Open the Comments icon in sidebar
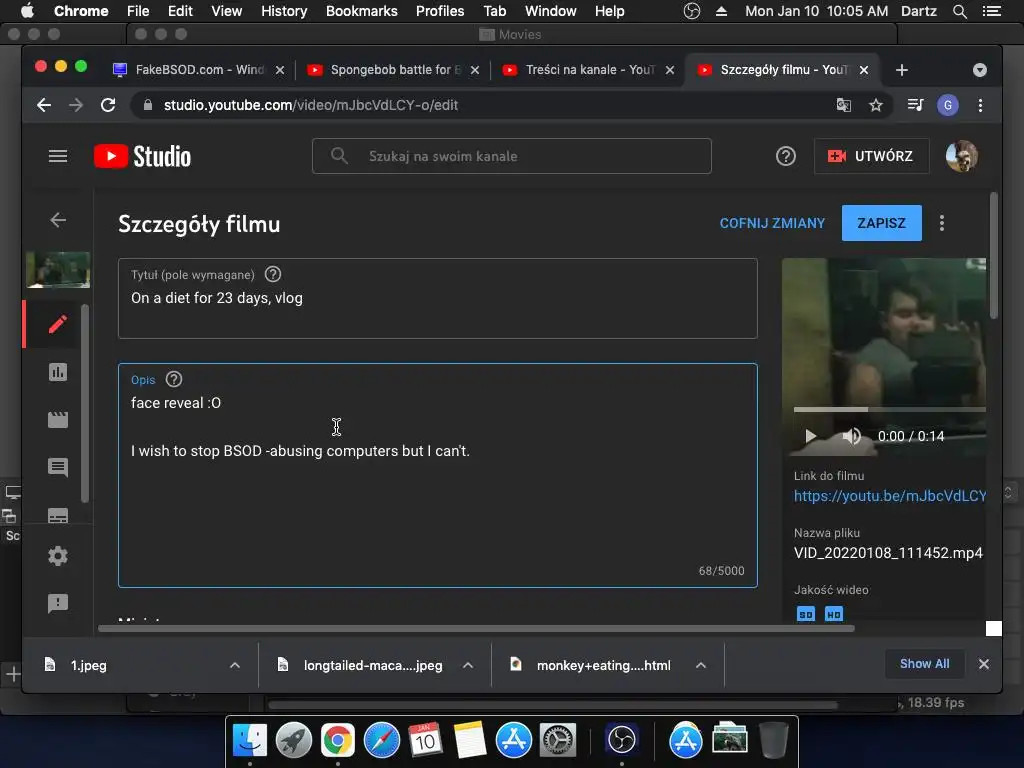Image resolution: width=1024 pixels, height=768 pixels. 57,467
